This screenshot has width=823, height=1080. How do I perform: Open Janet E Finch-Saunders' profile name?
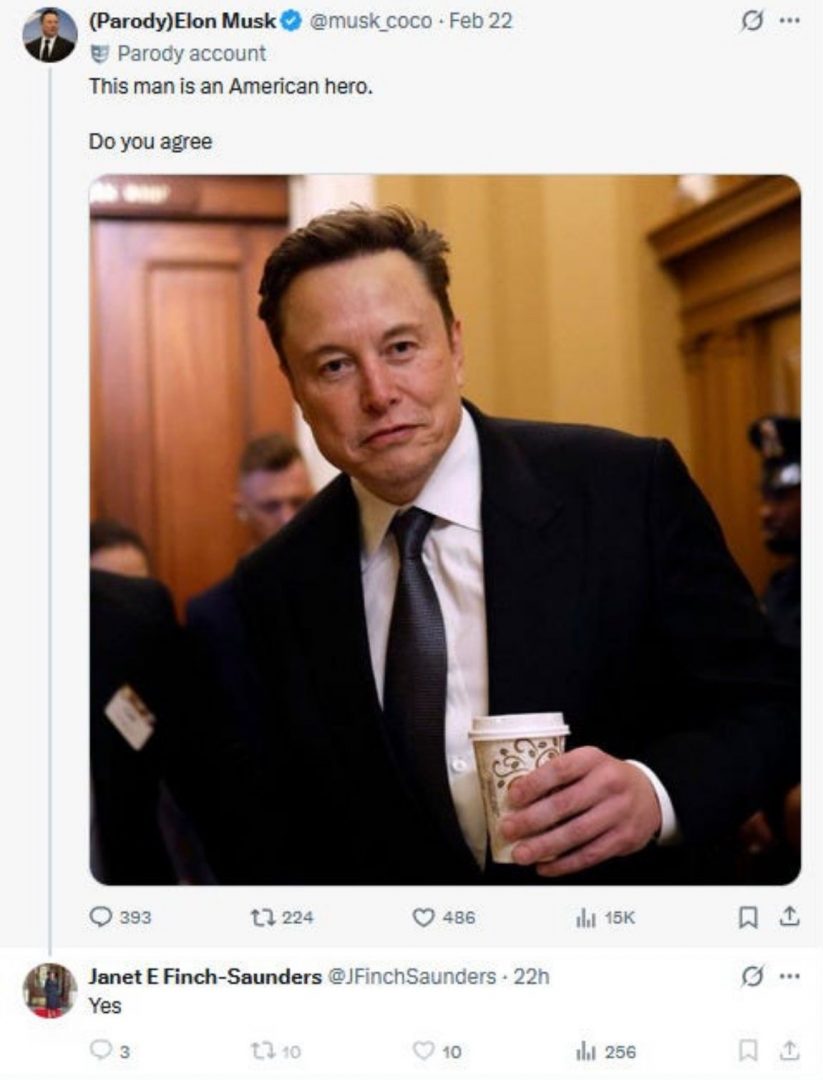pyautogui.click(x=204, y=977)
